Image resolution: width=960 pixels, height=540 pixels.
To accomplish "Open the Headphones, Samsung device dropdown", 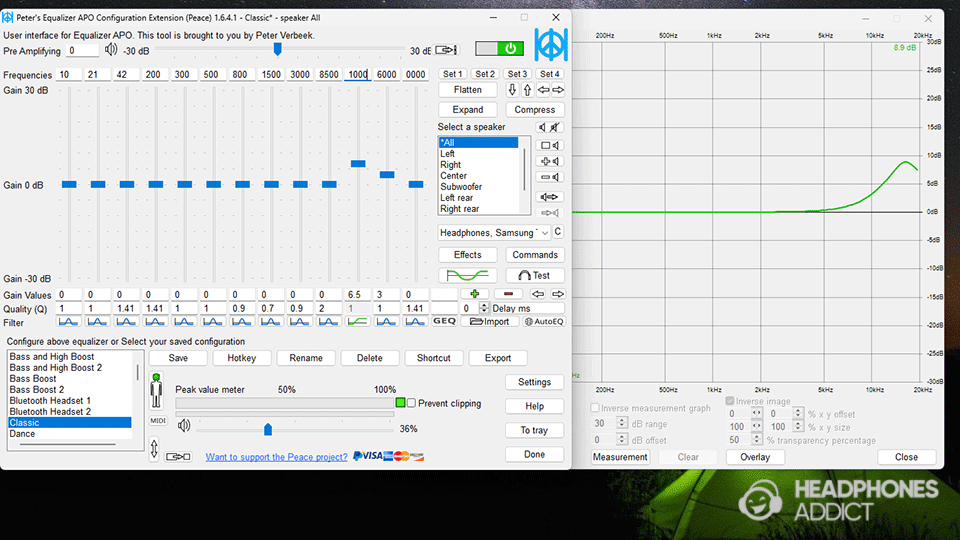I will click(494, 232).
